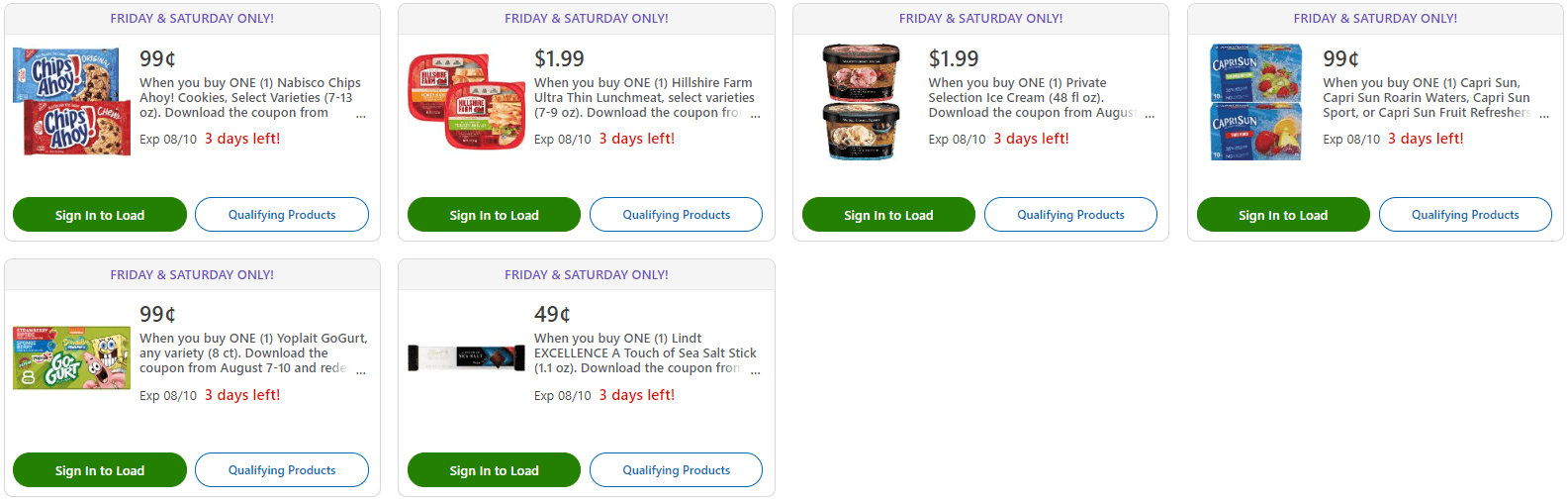1568x502 pixels.
Task: Click the Lindt Sea Salt Stick image
Action: click(x=466, y=357)
